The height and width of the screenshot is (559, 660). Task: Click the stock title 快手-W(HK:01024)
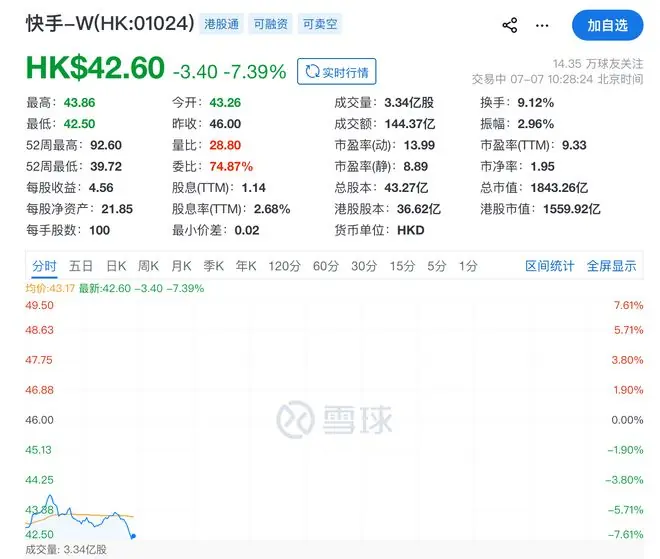[110, 23]
